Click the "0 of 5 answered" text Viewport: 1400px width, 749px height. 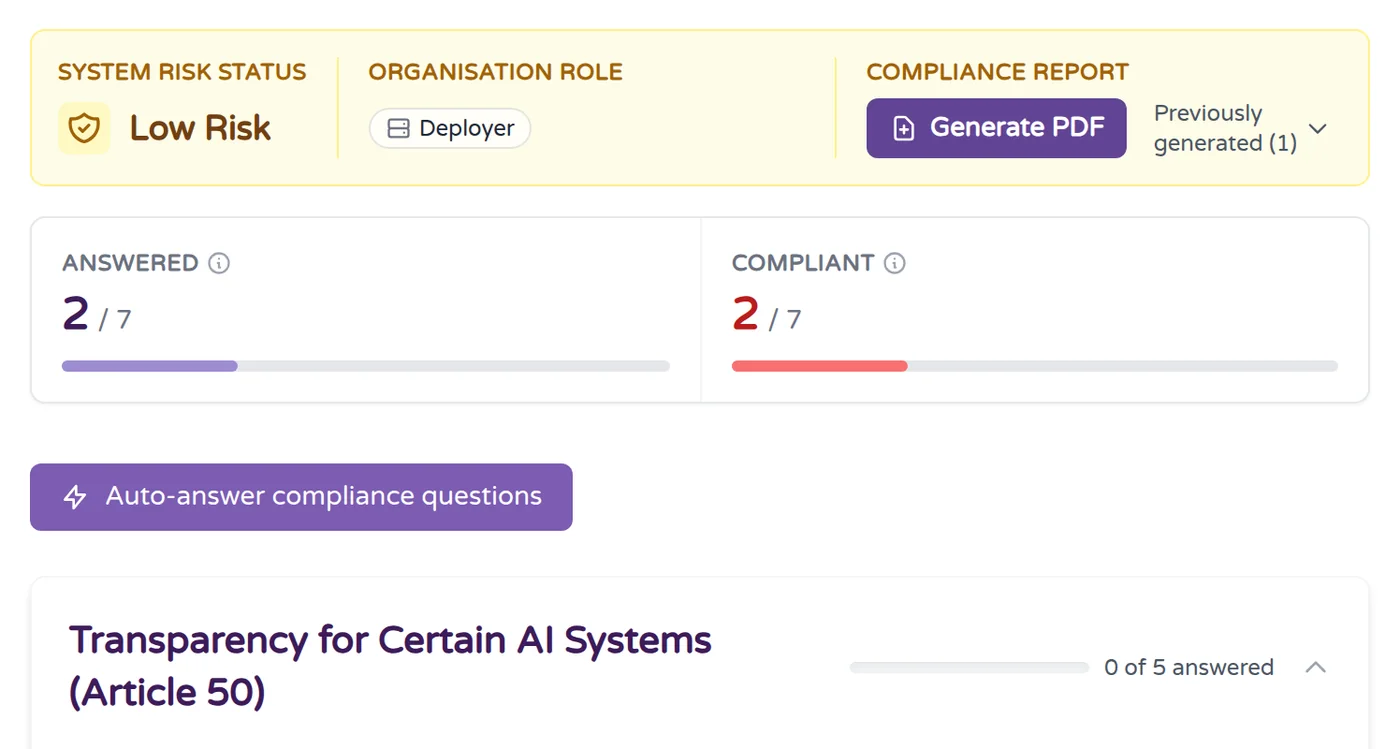1189,667
